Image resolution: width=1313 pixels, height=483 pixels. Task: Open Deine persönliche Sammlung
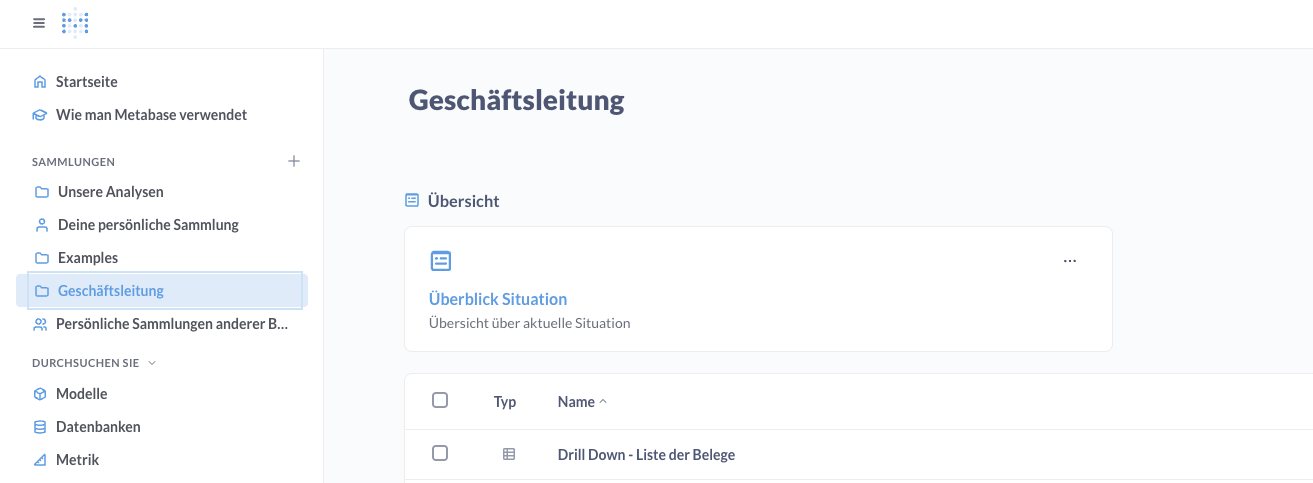(x=148, y=225)
